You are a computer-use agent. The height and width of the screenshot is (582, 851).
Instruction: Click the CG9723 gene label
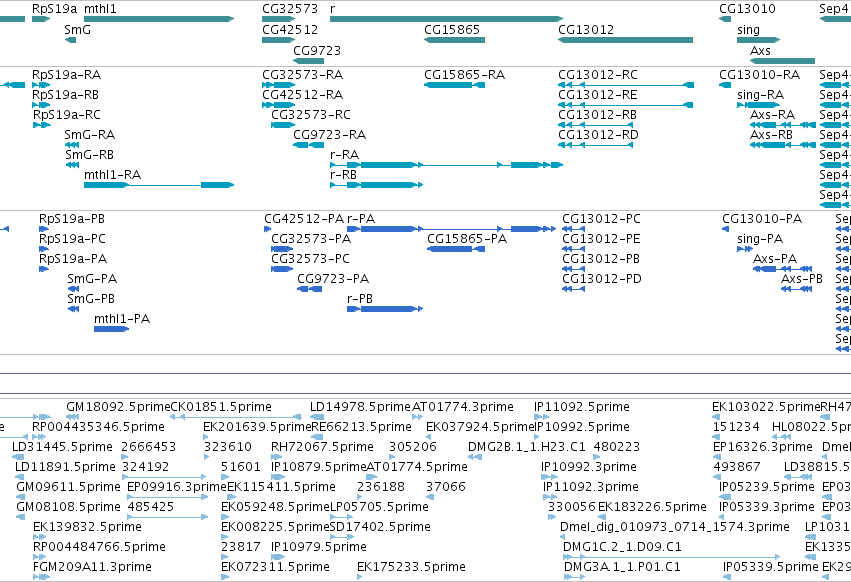(x=317, y=50)
